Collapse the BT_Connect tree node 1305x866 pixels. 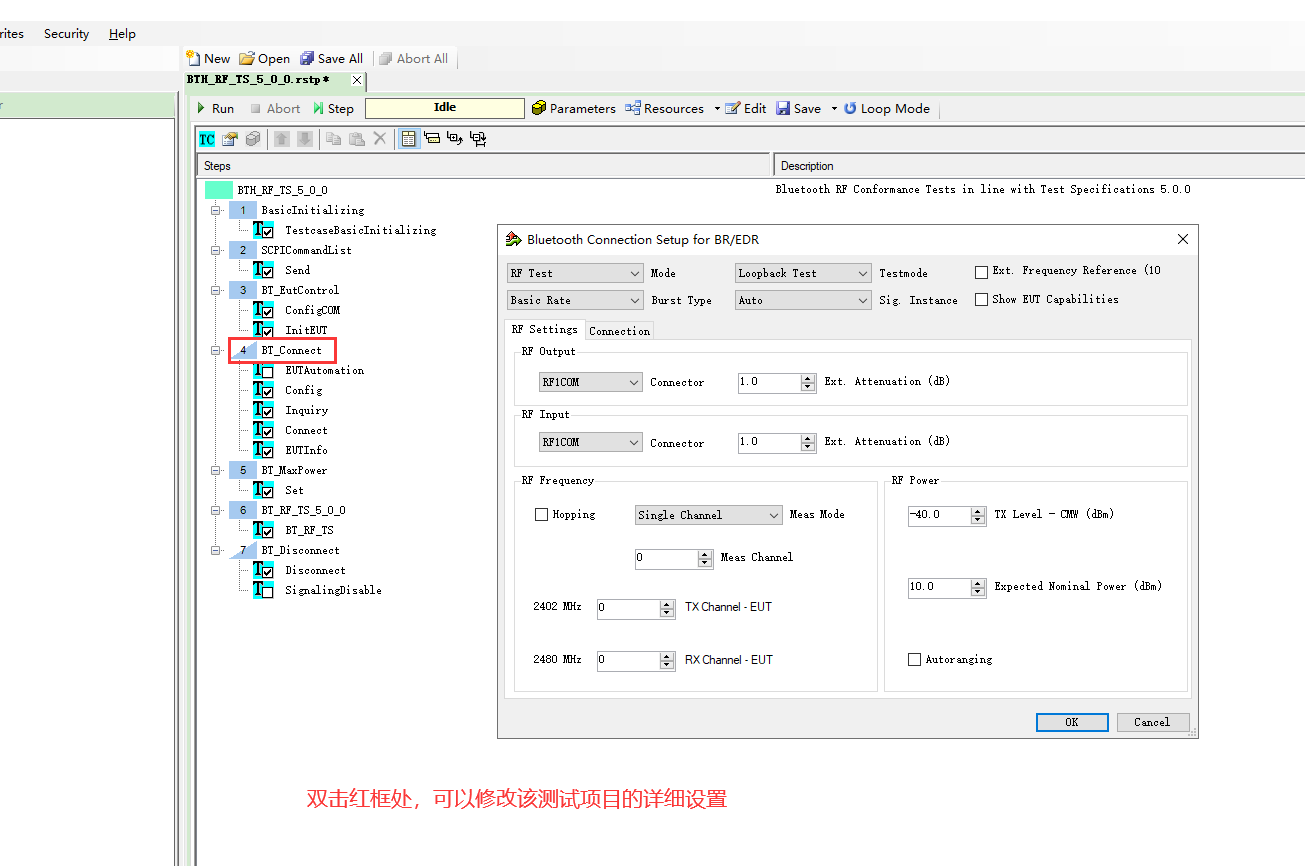click(216, 351)
